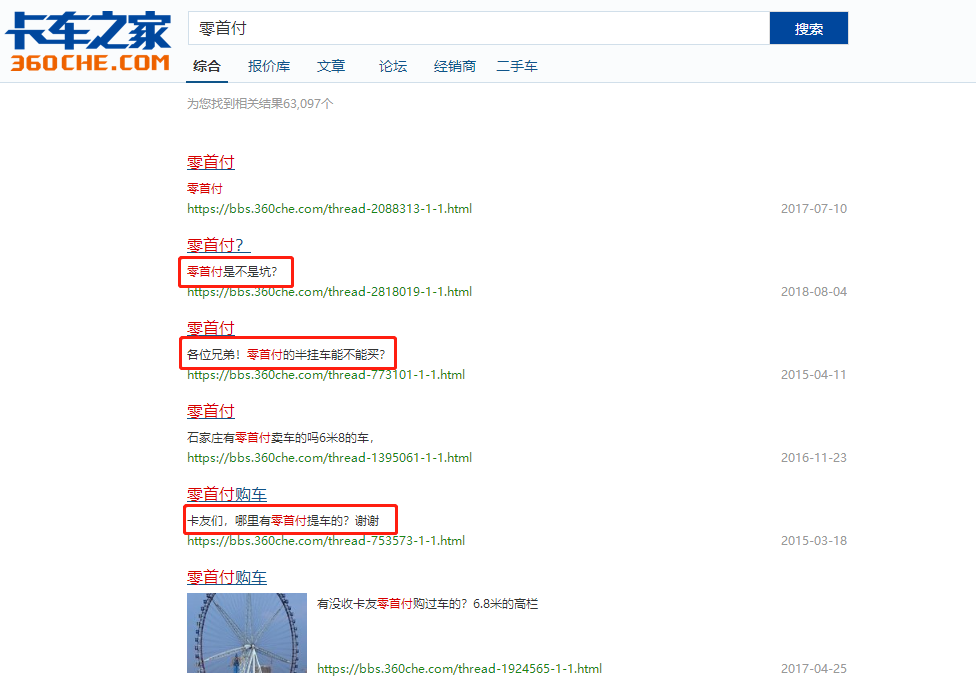Switch to the 论坛 tab
Screen dimensions: 976x691
tap(393, 66)
